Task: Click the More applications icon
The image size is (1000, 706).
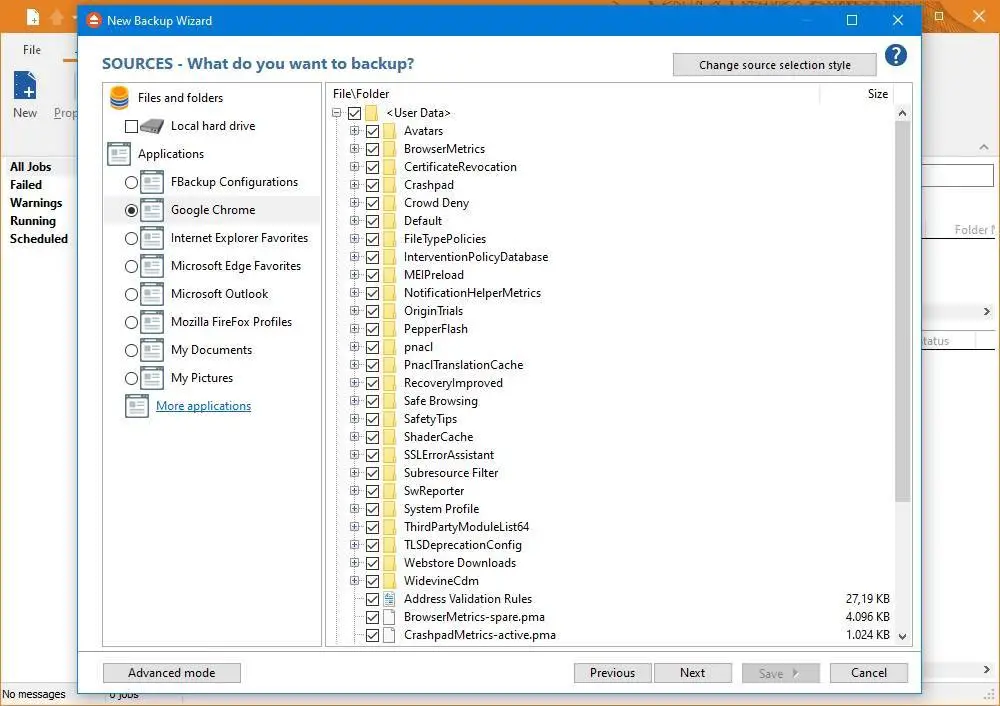Action: tap(137, 406)
